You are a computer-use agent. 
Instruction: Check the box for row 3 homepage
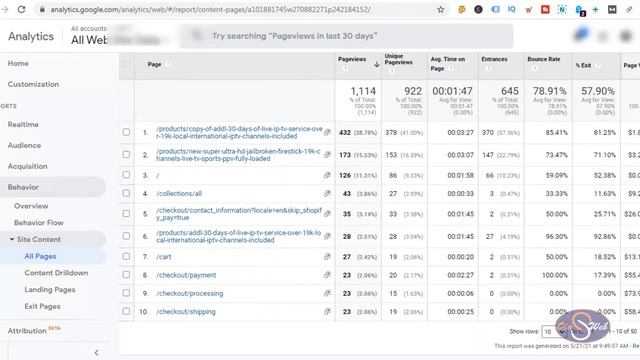[x=127, y=175]
